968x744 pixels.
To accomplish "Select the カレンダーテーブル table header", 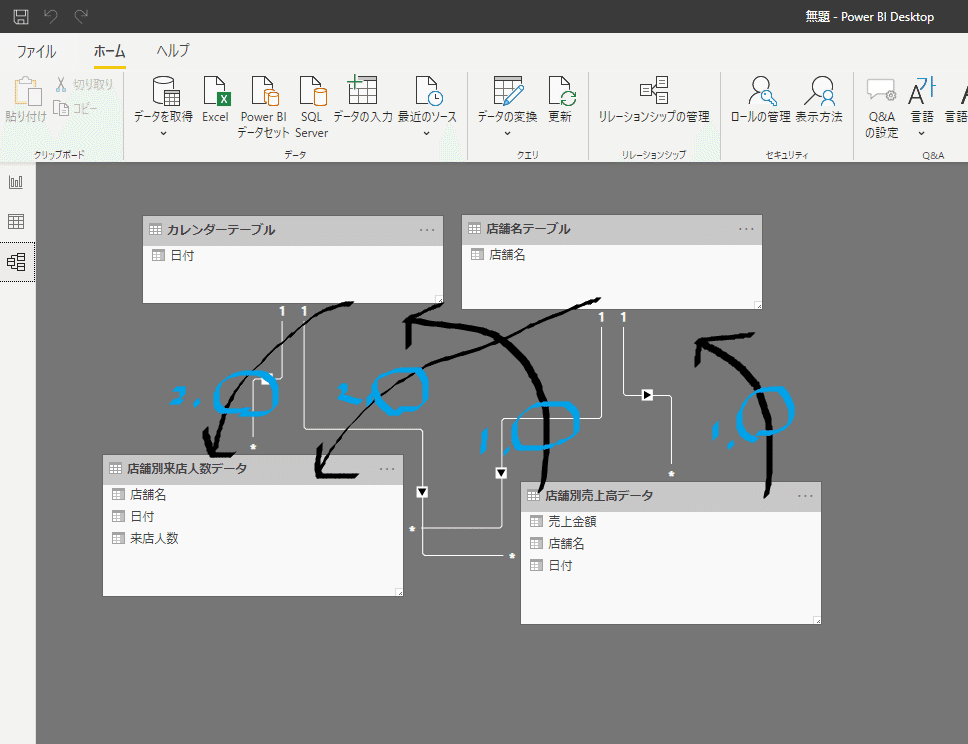I will coord(293,230).
